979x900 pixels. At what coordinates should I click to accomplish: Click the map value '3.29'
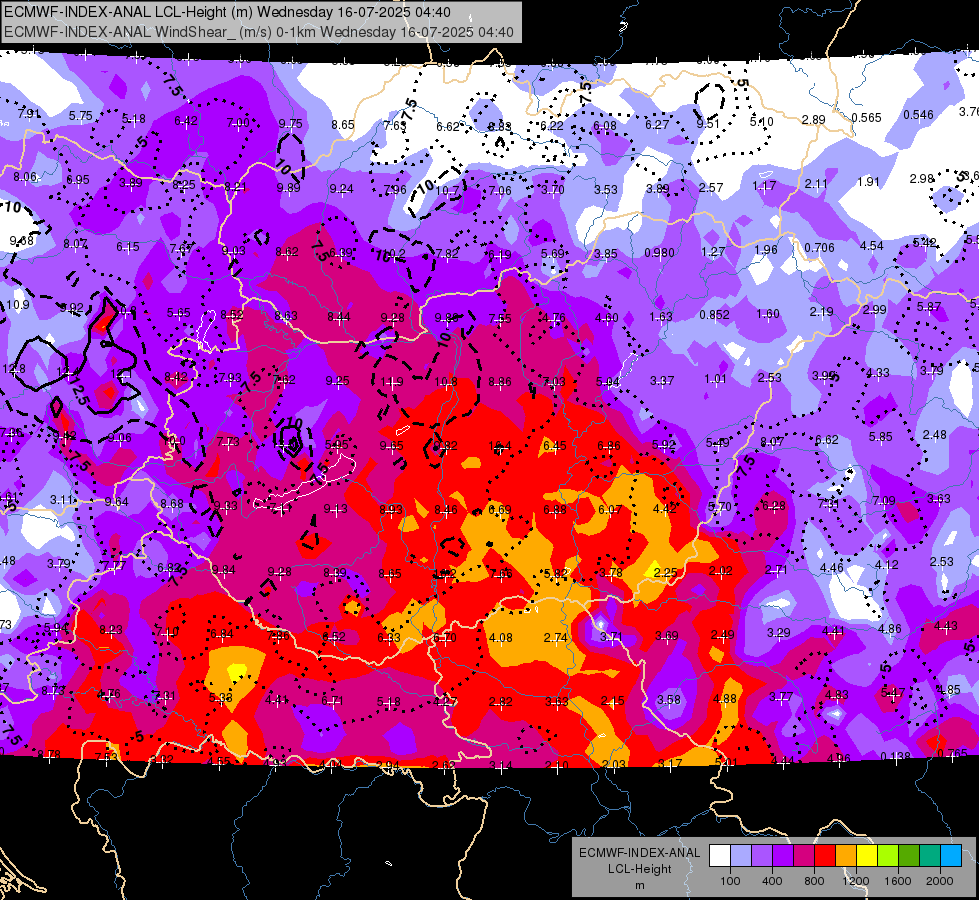[x=779, y=633]
